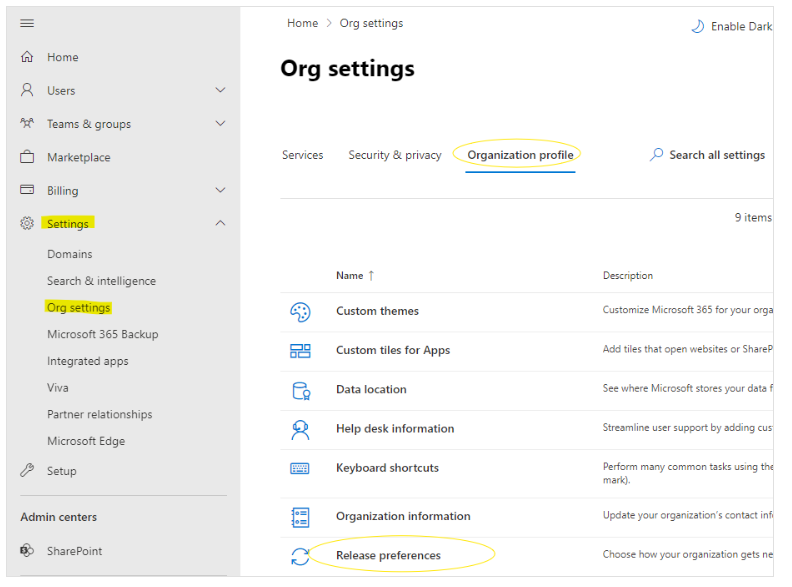
Task: Click the Billing credit card icon
Action: pyautogui.click(x=27, y=190)
